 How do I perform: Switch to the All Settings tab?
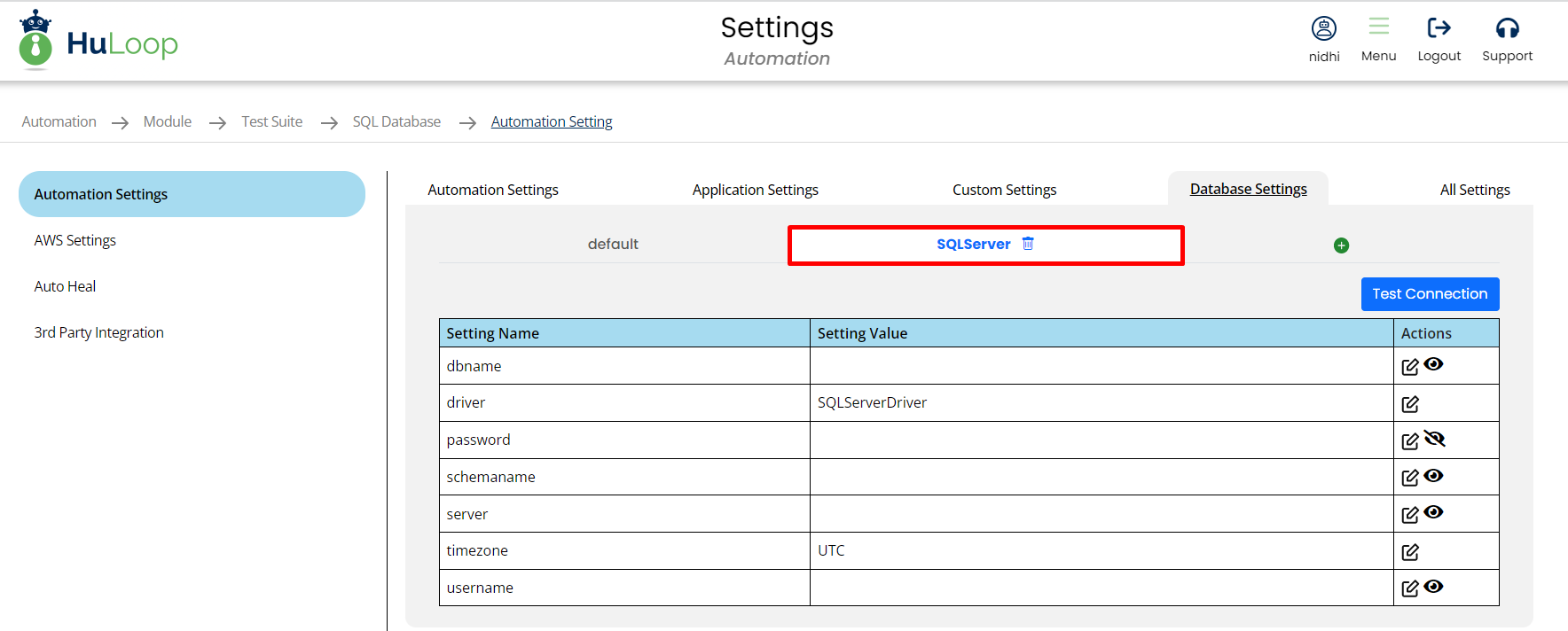1474,190
